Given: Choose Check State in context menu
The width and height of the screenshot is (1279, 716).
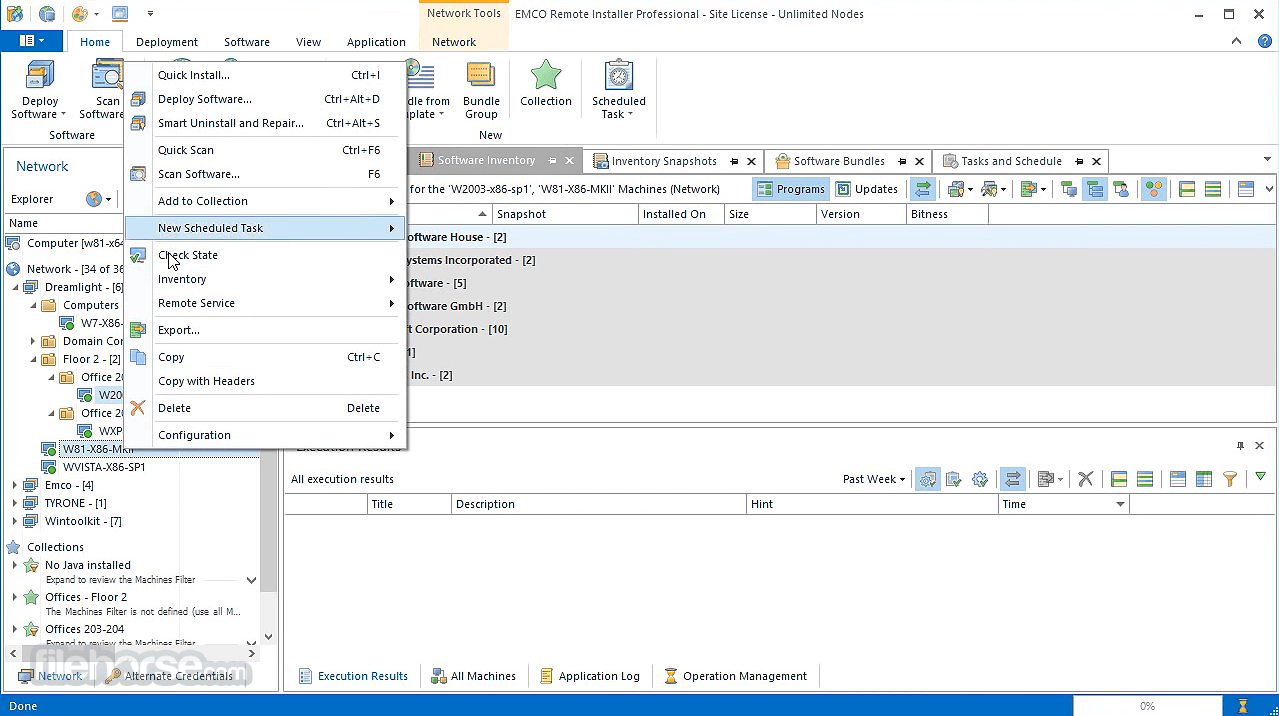Looking at the screenshot, I should click(265, 255).
